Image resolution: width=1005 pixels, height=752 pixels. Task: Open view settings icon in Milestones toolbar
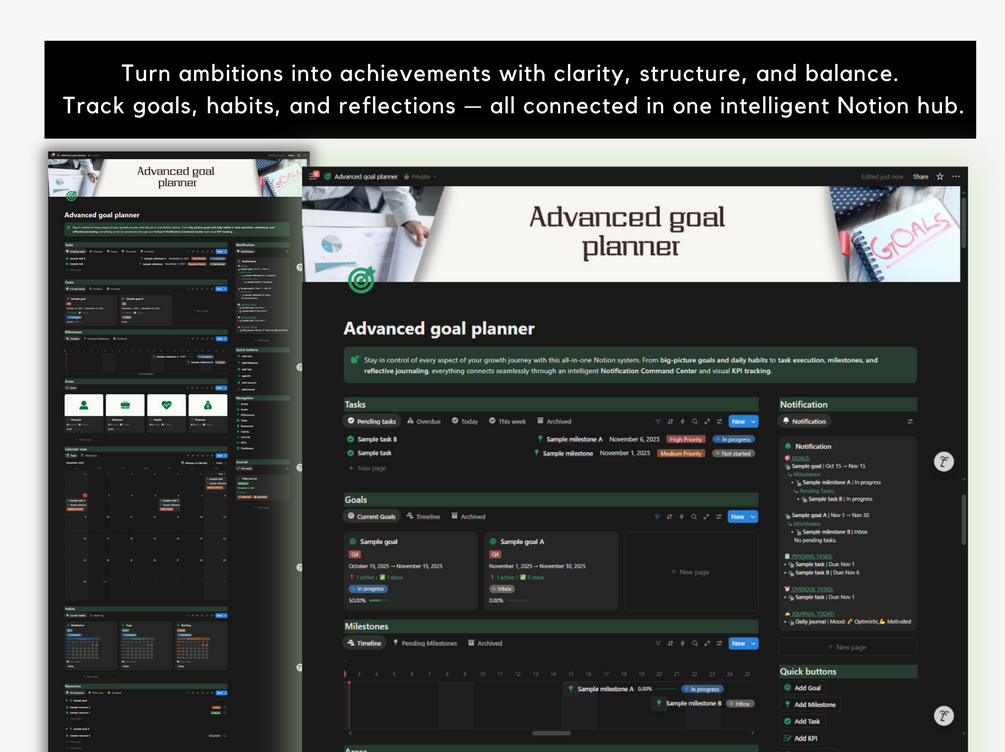pyautogui.click(x=719, y=643)
